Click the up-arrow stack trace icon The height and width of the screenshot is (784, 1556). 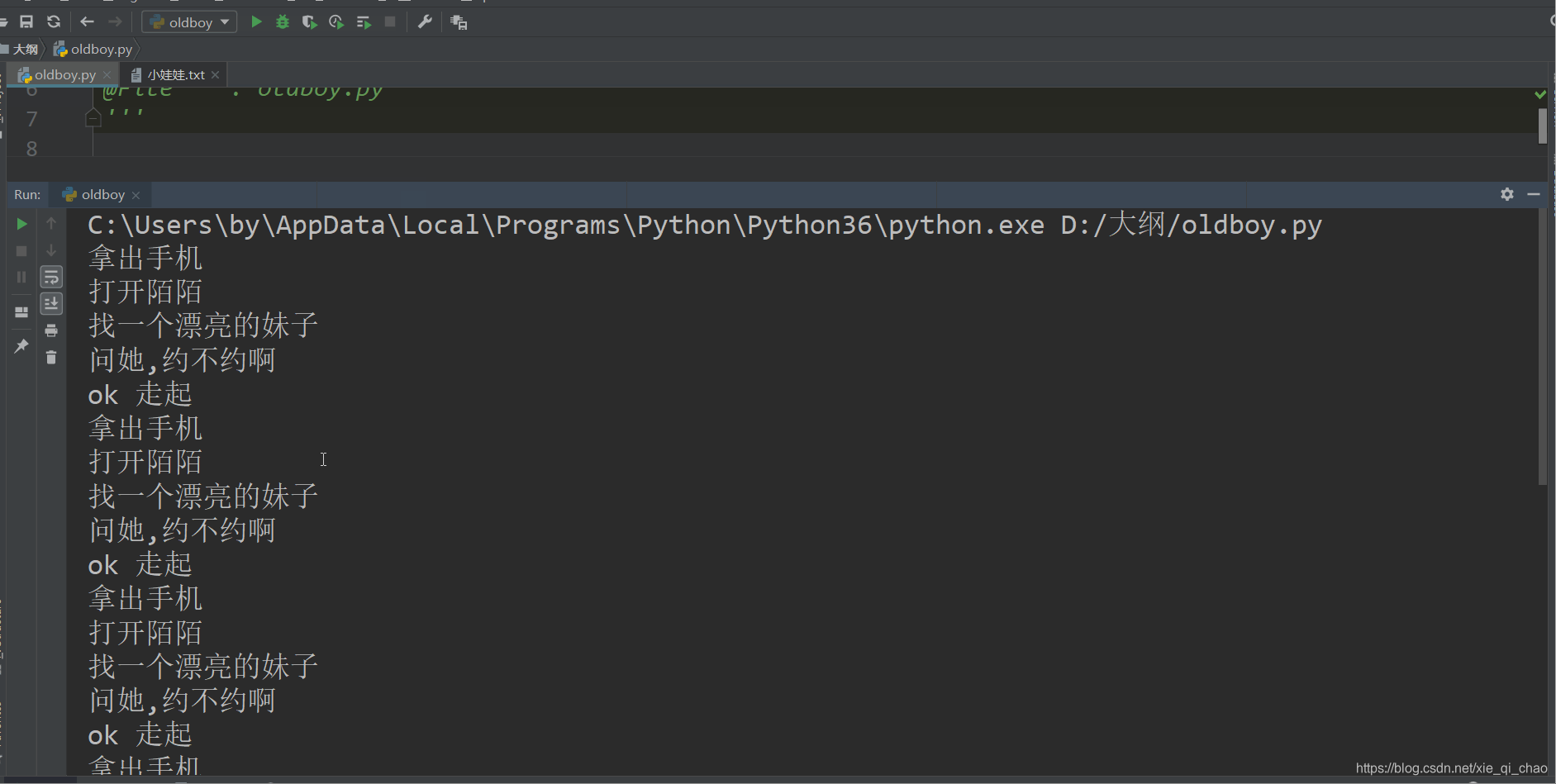pyautogui.click(x=51, y=223)
